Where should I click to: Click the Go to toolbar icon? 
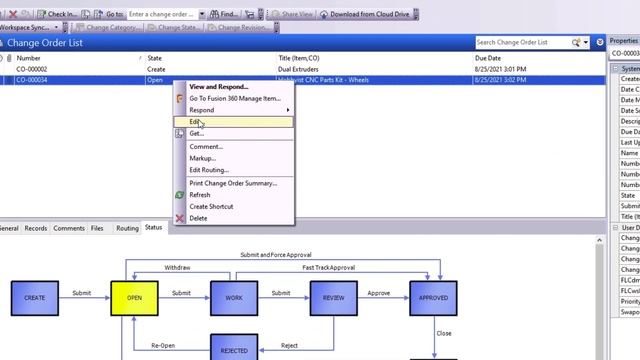coord(98,14)
